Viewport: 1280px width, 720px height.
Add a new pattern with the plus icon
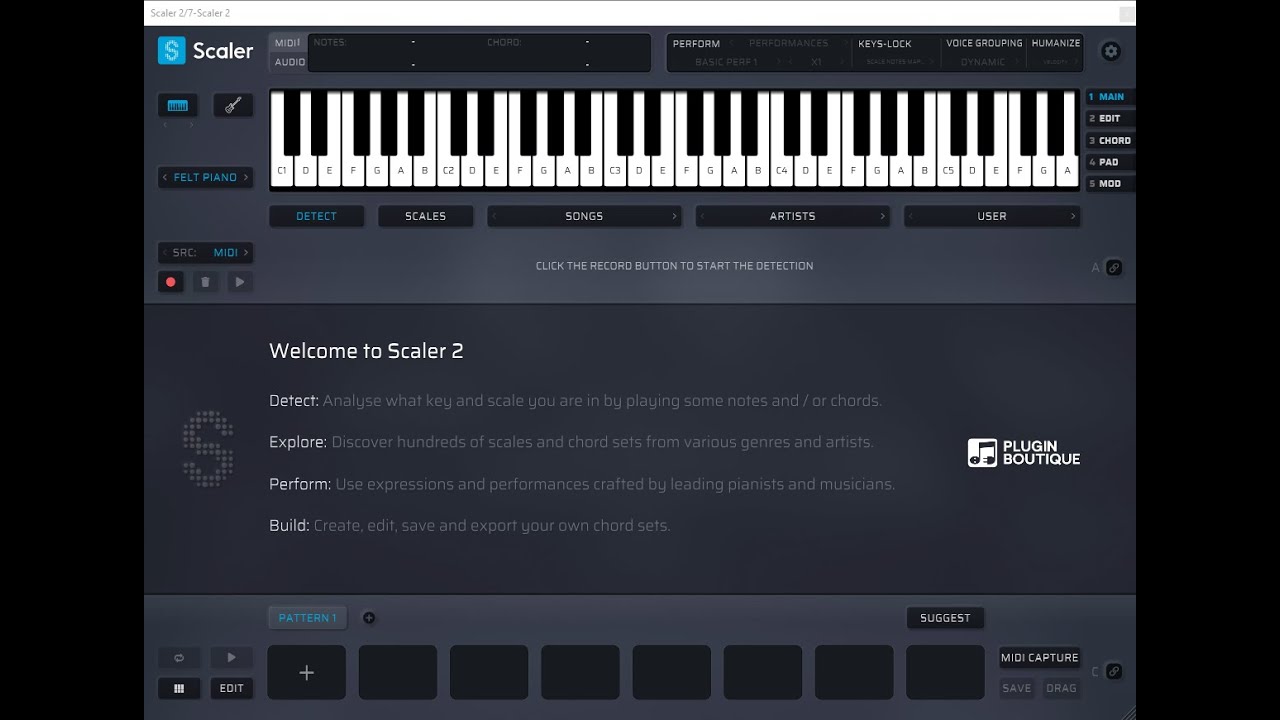369,618
